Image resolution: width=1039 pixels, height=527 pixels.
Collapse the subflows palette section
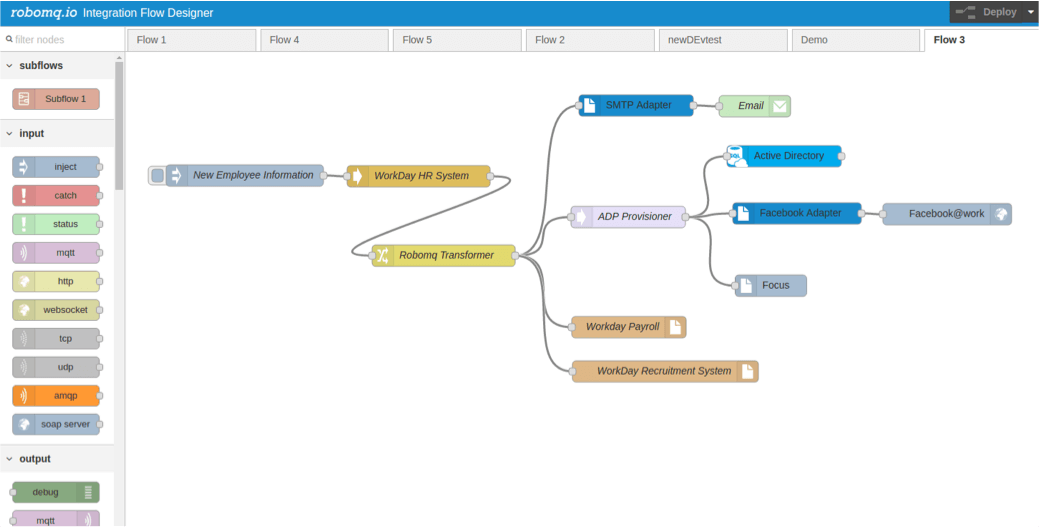(x=9, y=66)
